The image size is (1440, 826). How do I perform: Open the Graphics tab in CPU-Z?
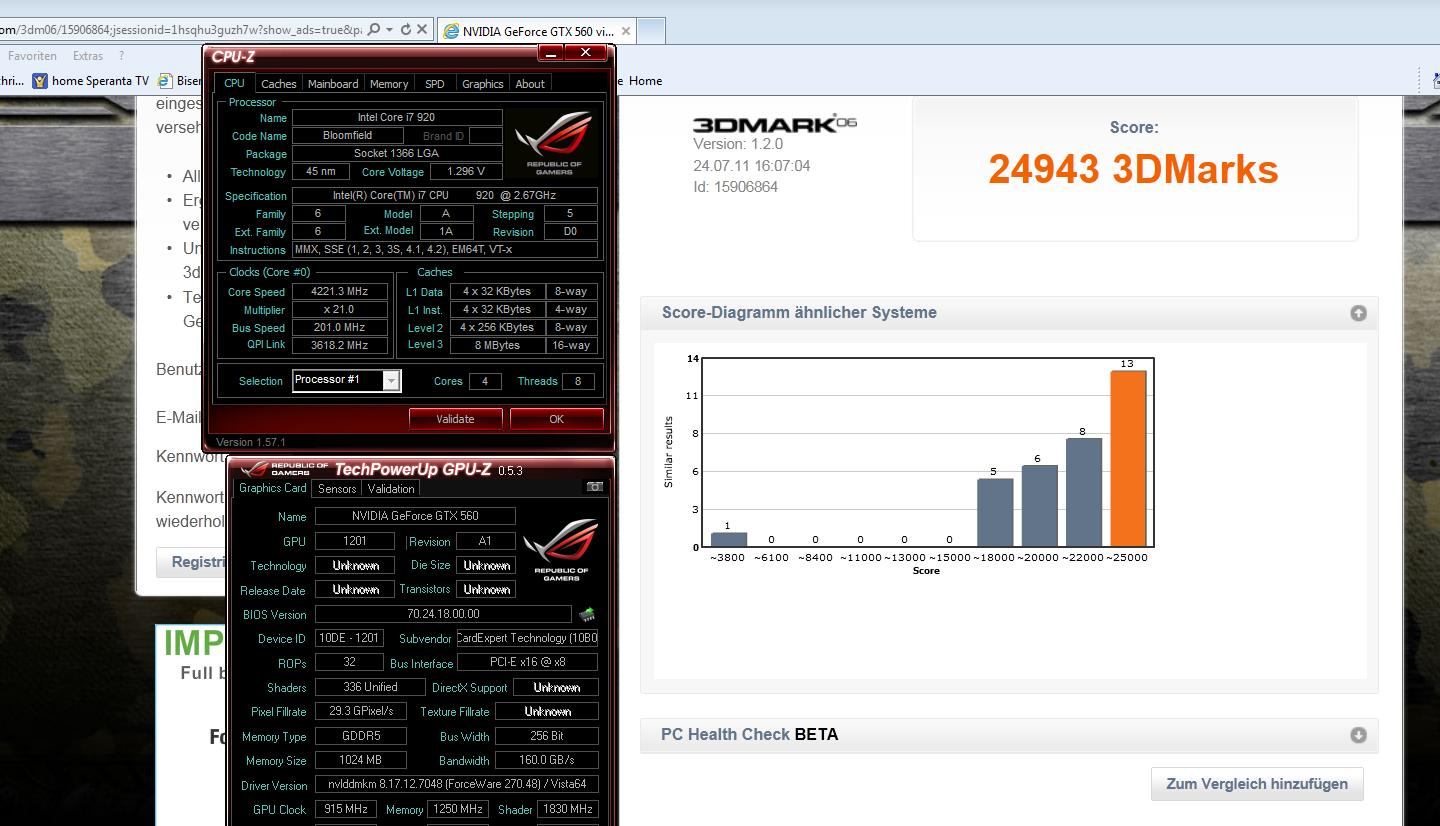tap(482, 84)
